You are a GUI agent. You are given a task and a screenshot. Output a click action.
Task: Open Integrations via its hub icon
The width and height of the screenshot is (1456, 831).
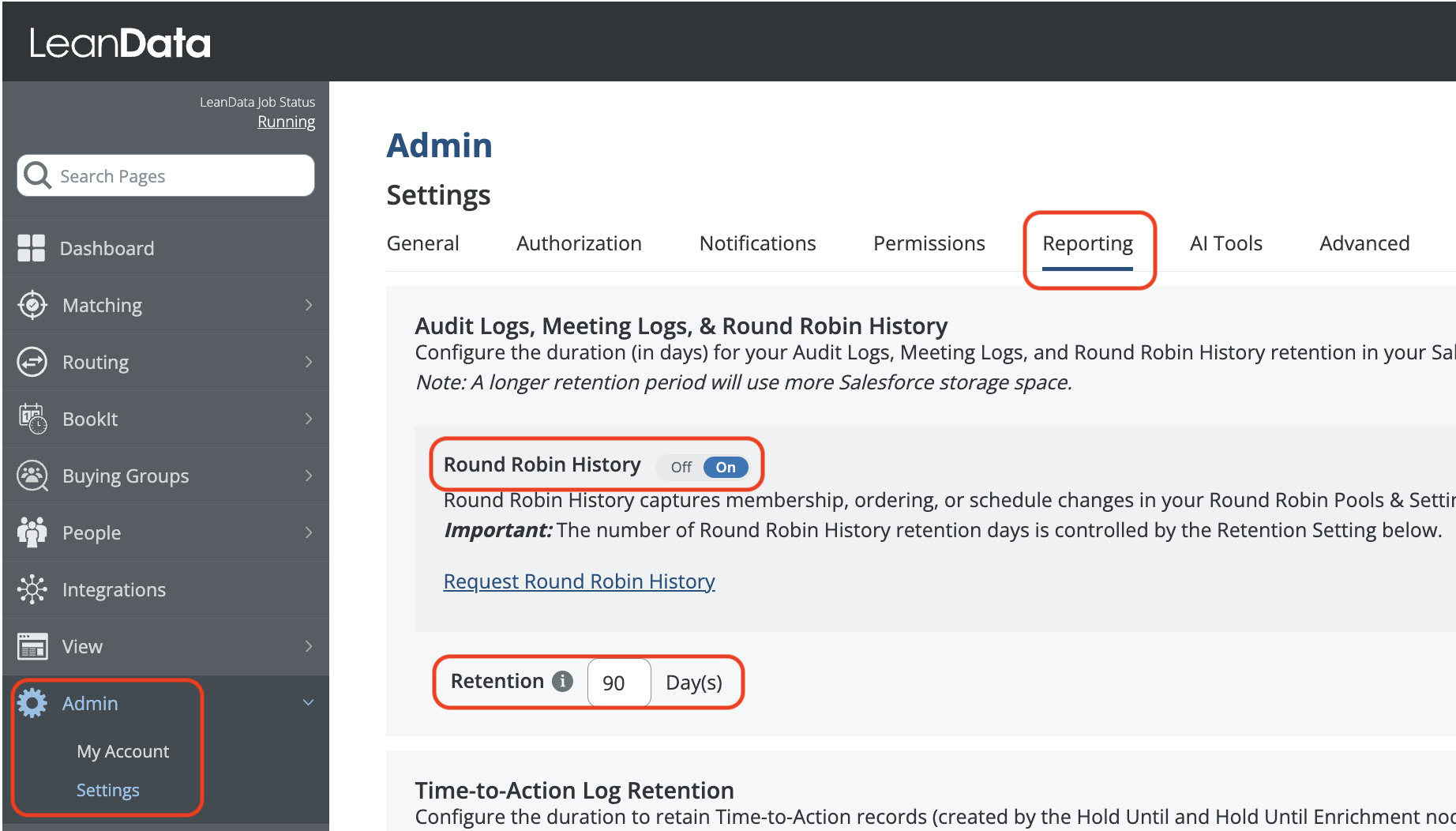pyautogui.click(x=32, y=589)
